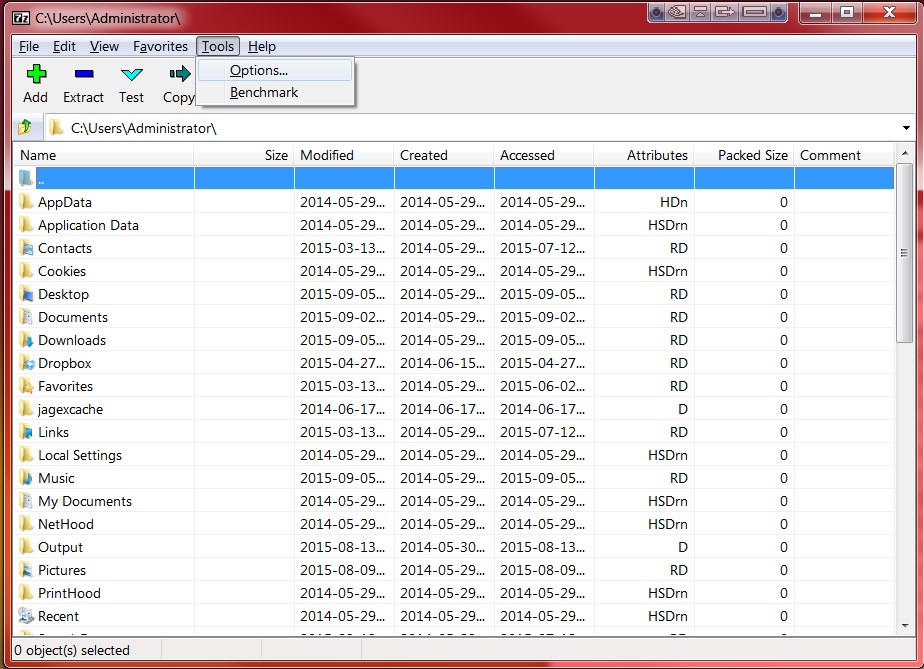
Task: Open the Favorites menu
Action: pos(160,46)
